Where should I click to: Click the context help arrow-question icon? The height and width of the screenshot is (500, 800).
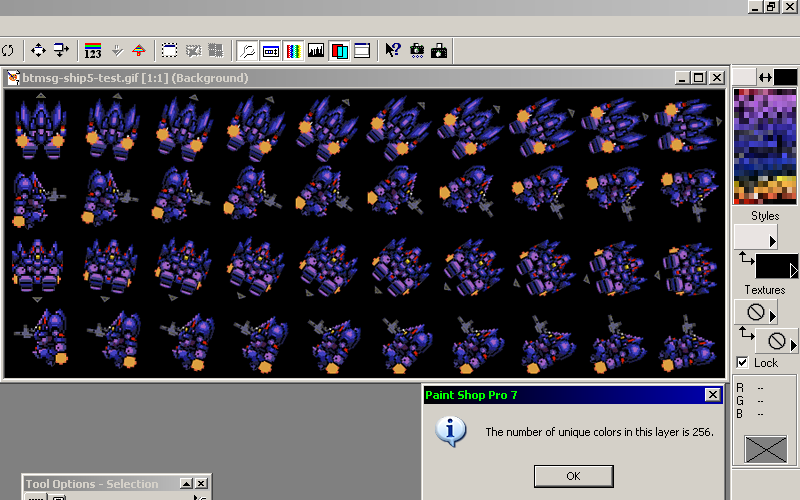pyautogui.click(x=393, y=51)
